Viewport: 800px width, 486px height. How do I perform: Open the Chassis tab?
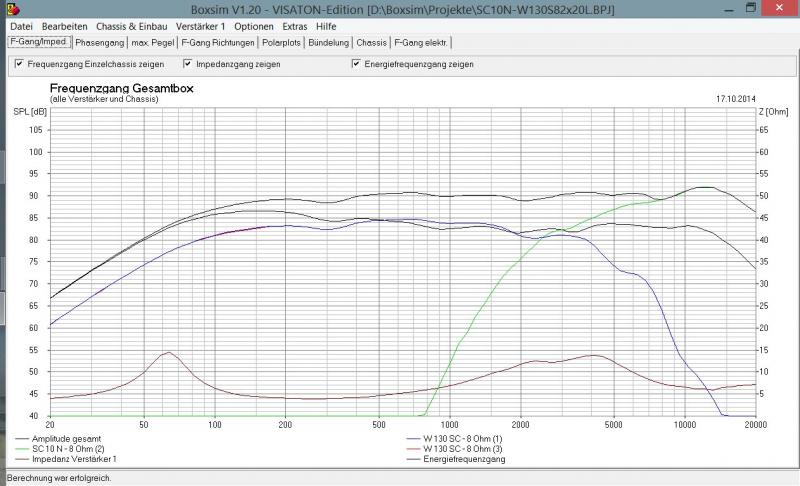coord(371,43)
